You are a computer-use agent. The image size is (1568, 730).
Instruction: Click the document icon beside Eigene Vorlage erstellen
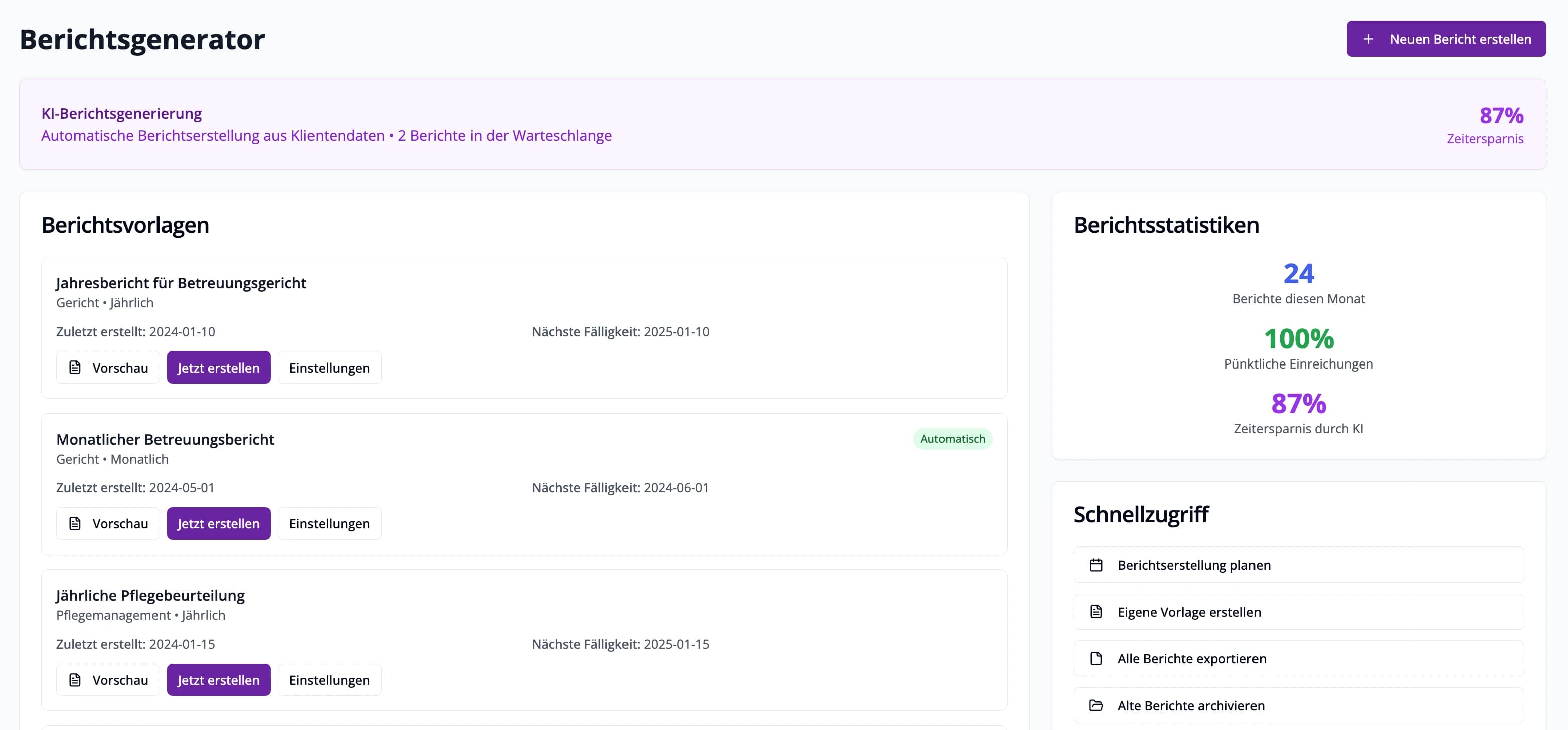1095,611
